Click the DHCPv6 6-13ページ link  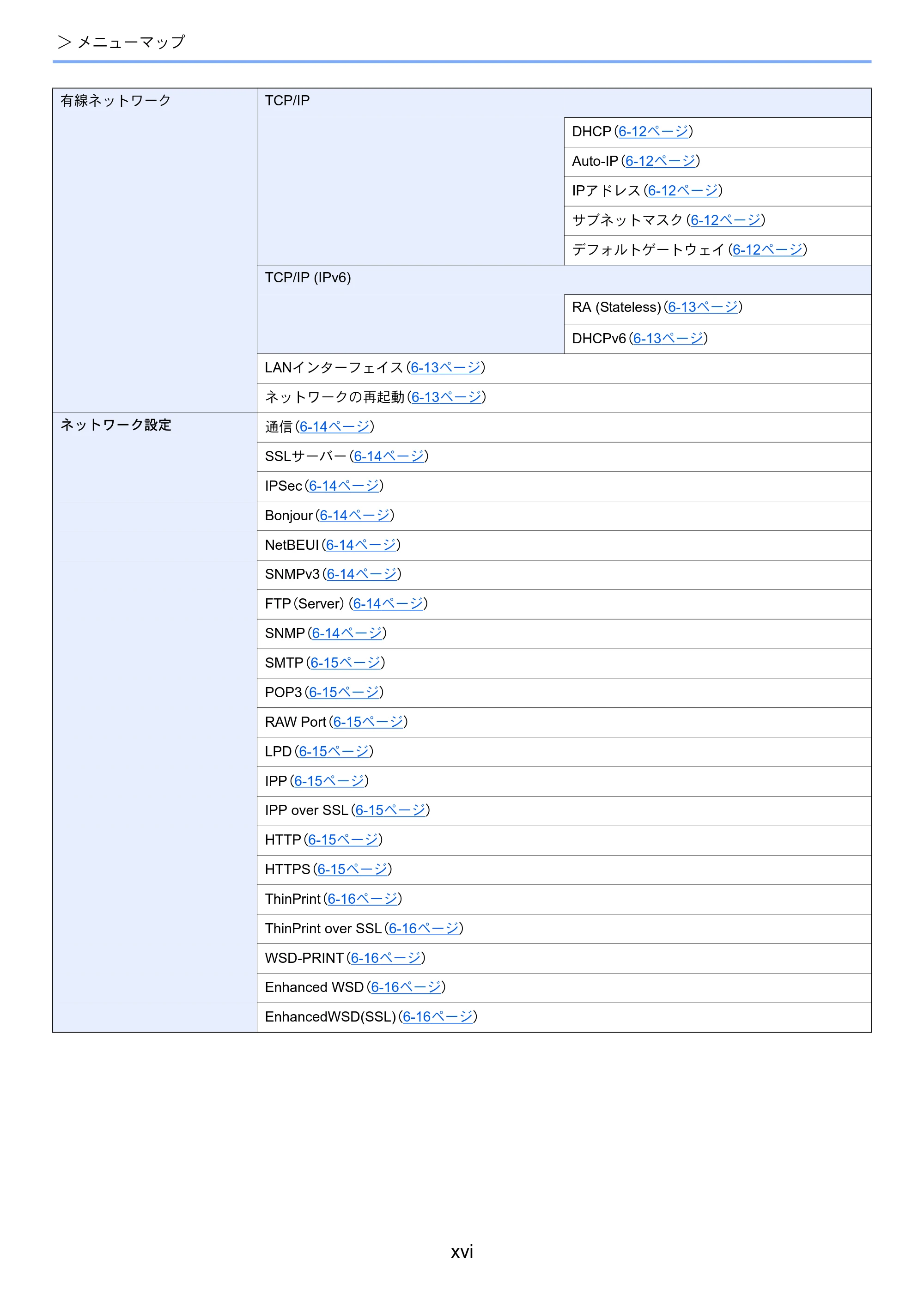click(668, 339)
